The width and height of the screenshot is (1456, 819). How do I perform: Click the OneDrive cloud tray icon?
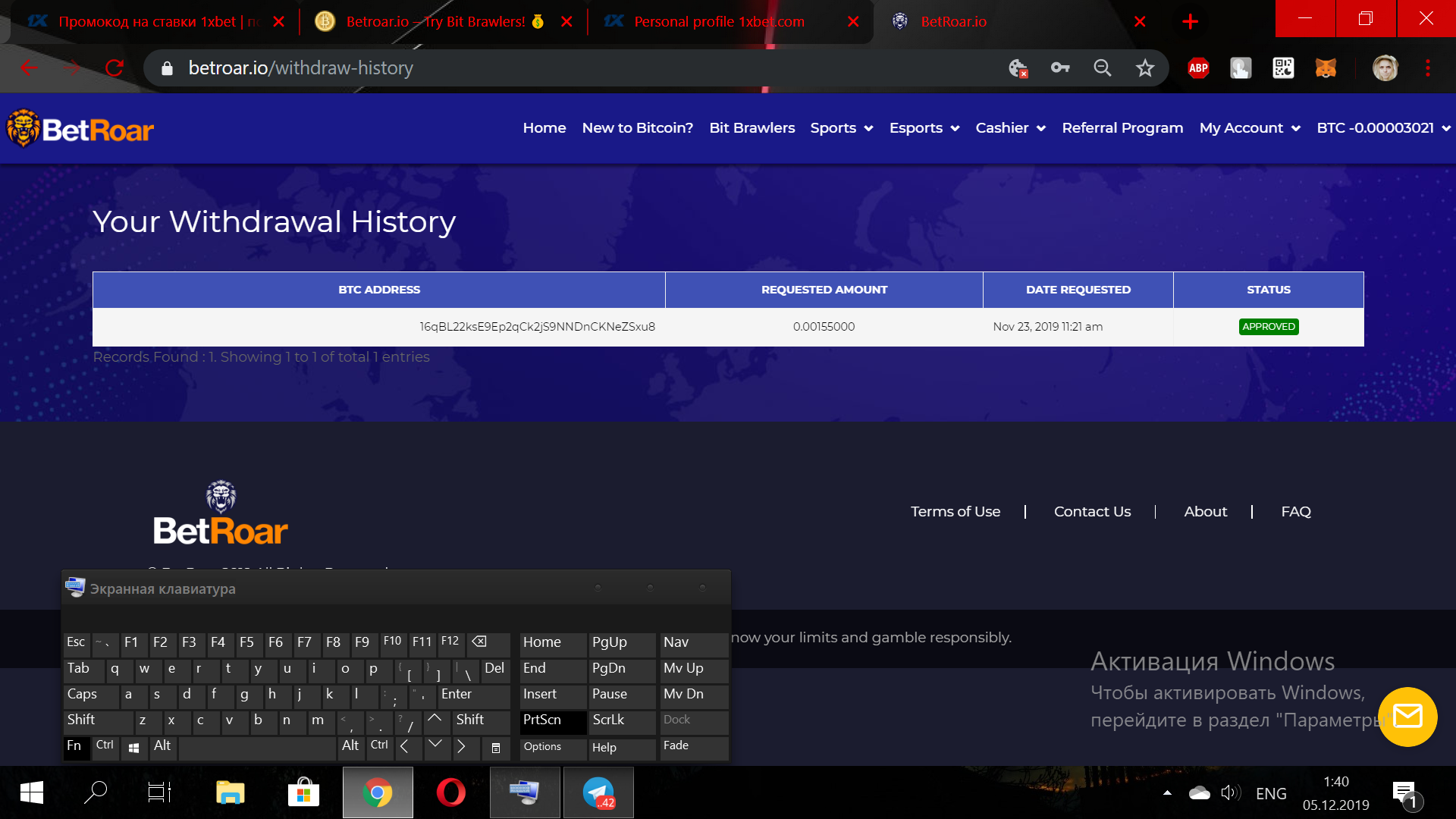click(x=1199, y=793)
